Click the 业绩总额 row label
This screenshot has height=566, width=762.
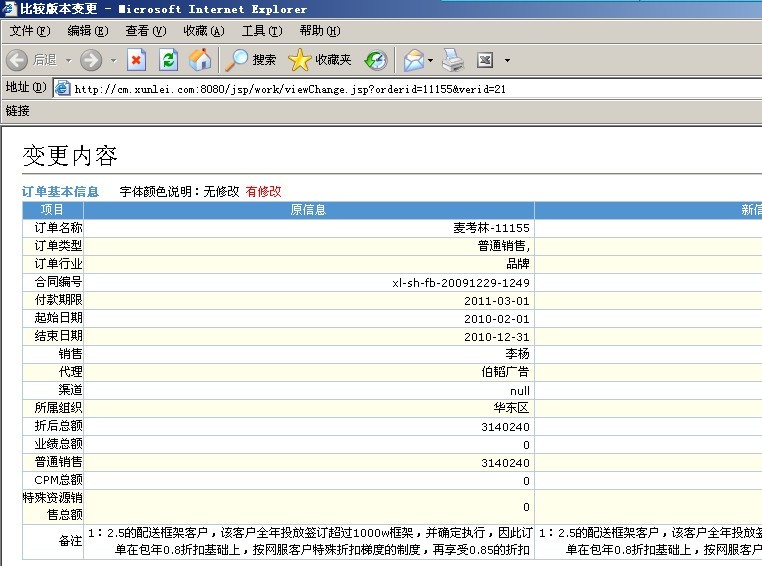pyautogui.click(x=58, y=444)
